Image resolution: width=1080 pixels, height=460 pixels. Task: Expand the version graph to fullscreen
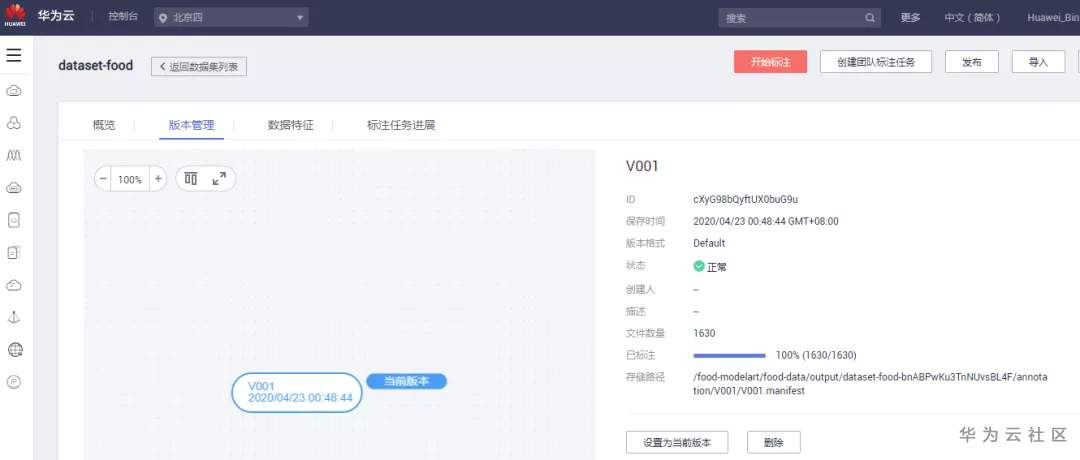point(219,179)
